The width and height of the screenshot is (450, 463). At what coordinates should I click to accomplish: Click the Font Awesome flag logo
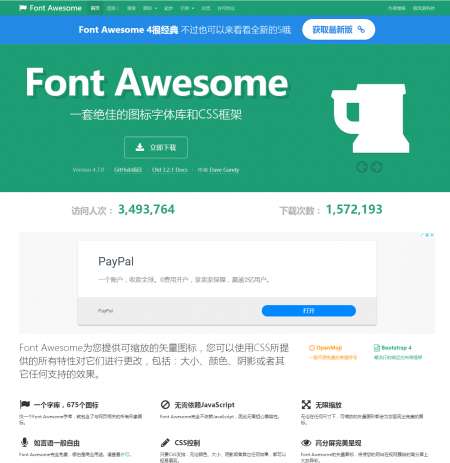tap(22, 8)
